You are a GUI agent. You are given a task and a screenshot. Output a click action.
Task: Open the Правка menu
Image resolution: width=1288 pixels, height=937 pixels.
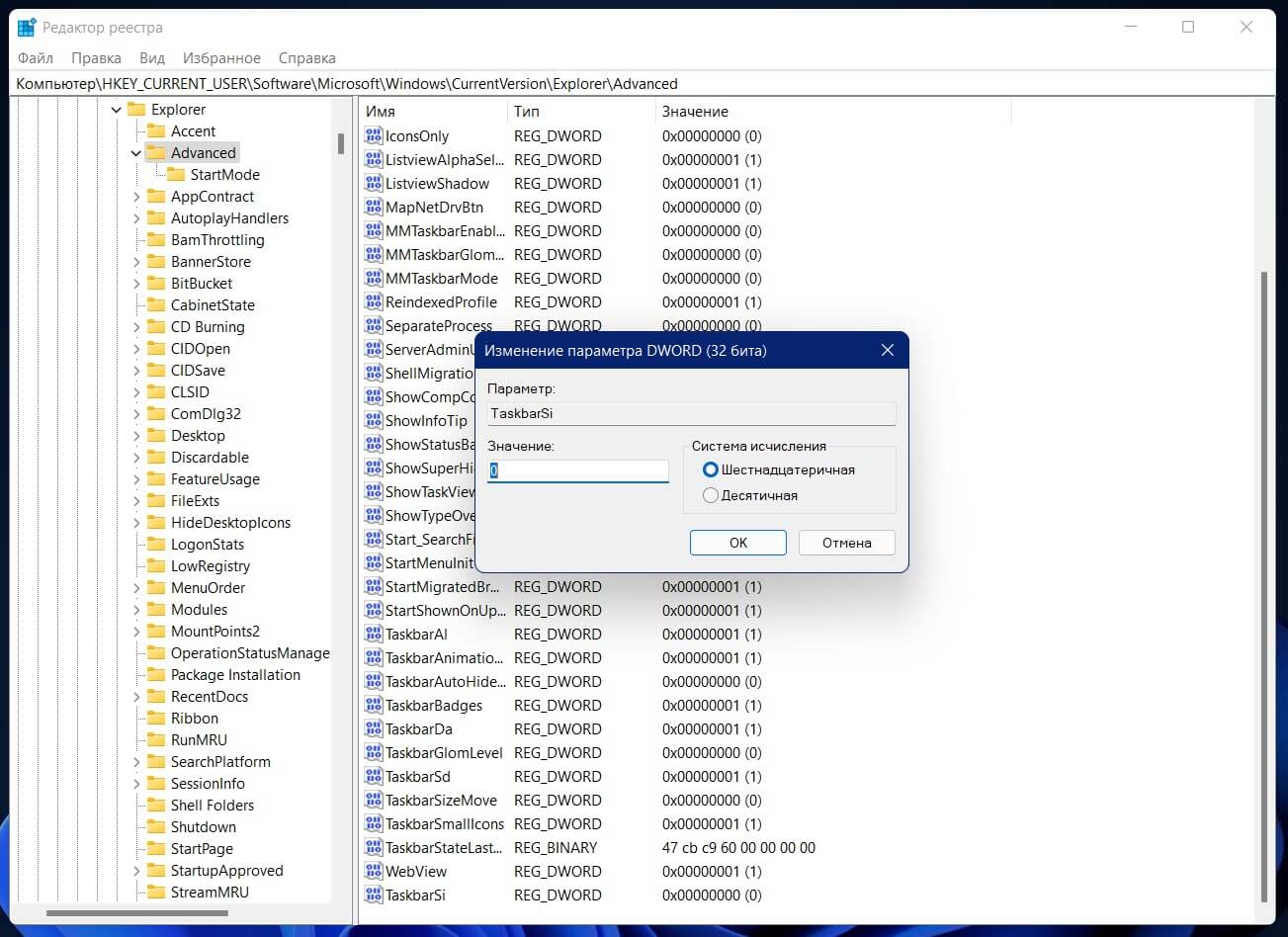pyautogui.click(x=97, y=58)
